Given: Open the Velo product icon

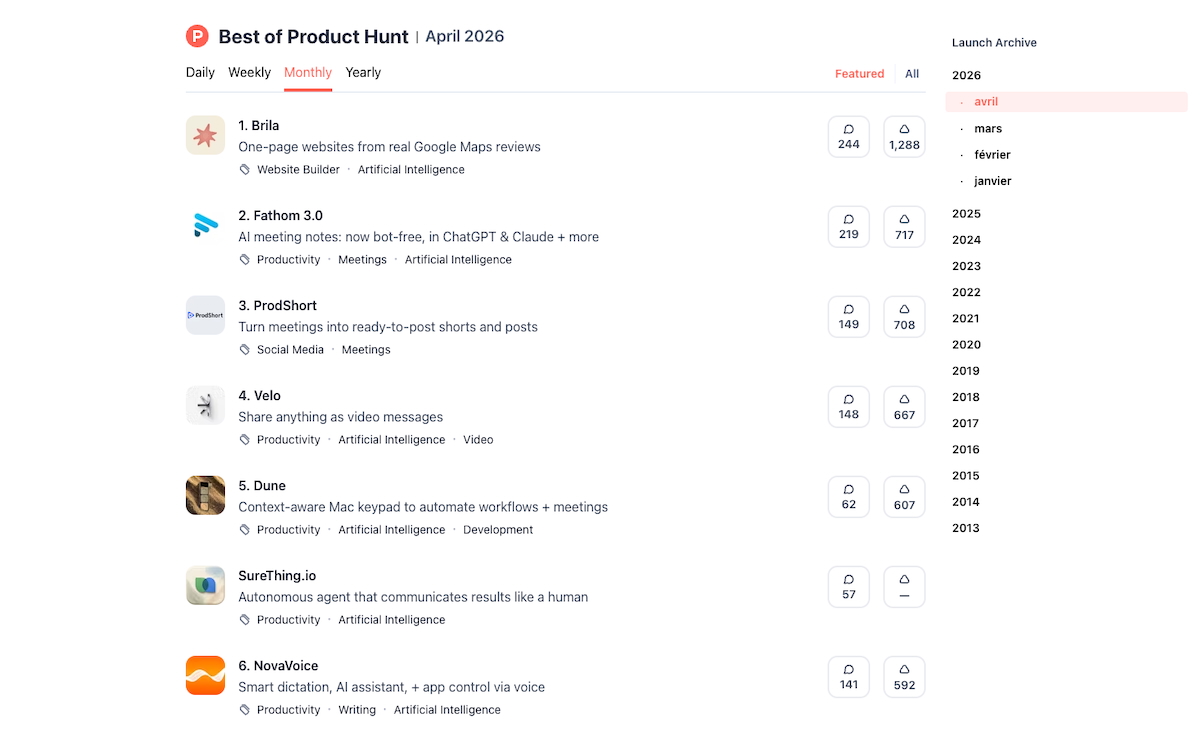Looking at the screenshot, I should (205, 405).
